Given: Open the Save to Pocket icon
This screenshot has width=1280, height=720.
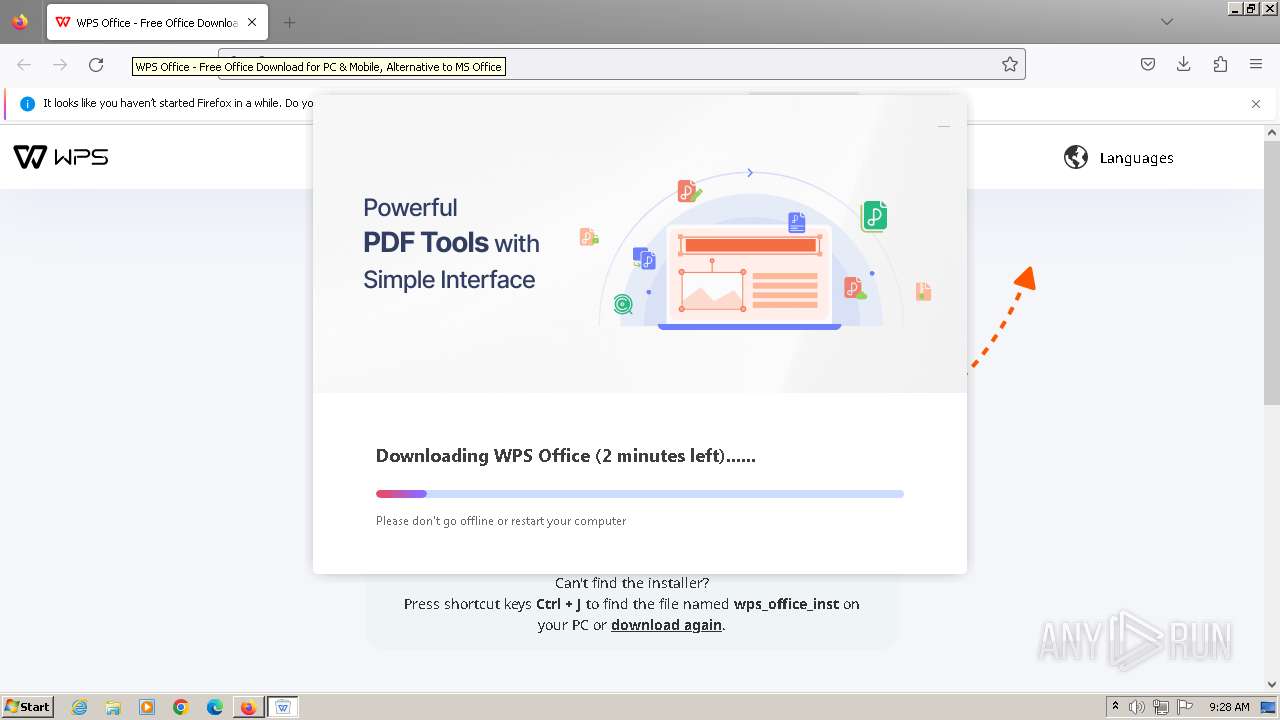Looking at the screenshot, I should pos(1148,64).
